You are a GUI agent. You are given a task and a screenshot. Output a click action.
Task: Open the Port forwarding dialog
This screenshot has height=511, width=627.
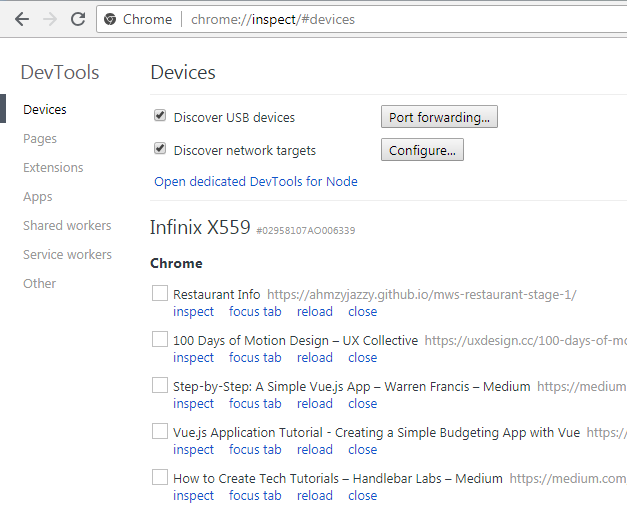(x=439, y=117)
